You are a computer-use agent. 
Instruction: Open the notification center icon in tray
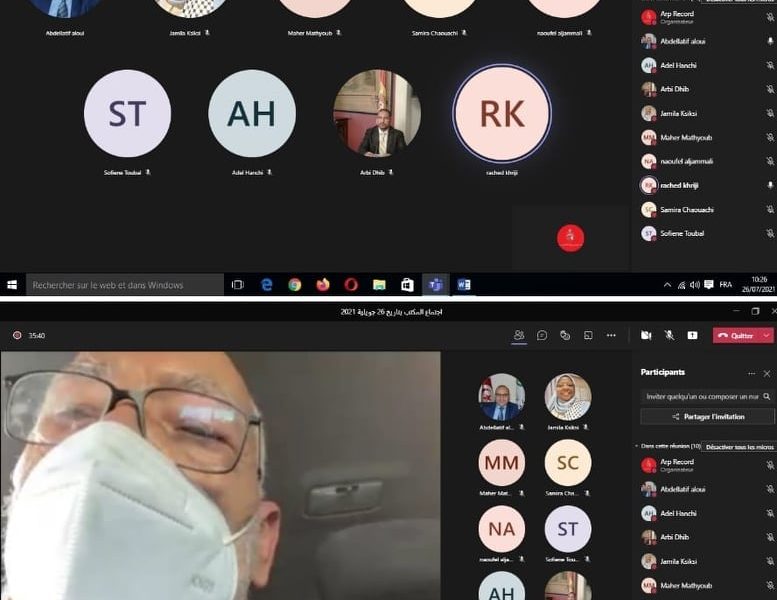tap(709, 285)
